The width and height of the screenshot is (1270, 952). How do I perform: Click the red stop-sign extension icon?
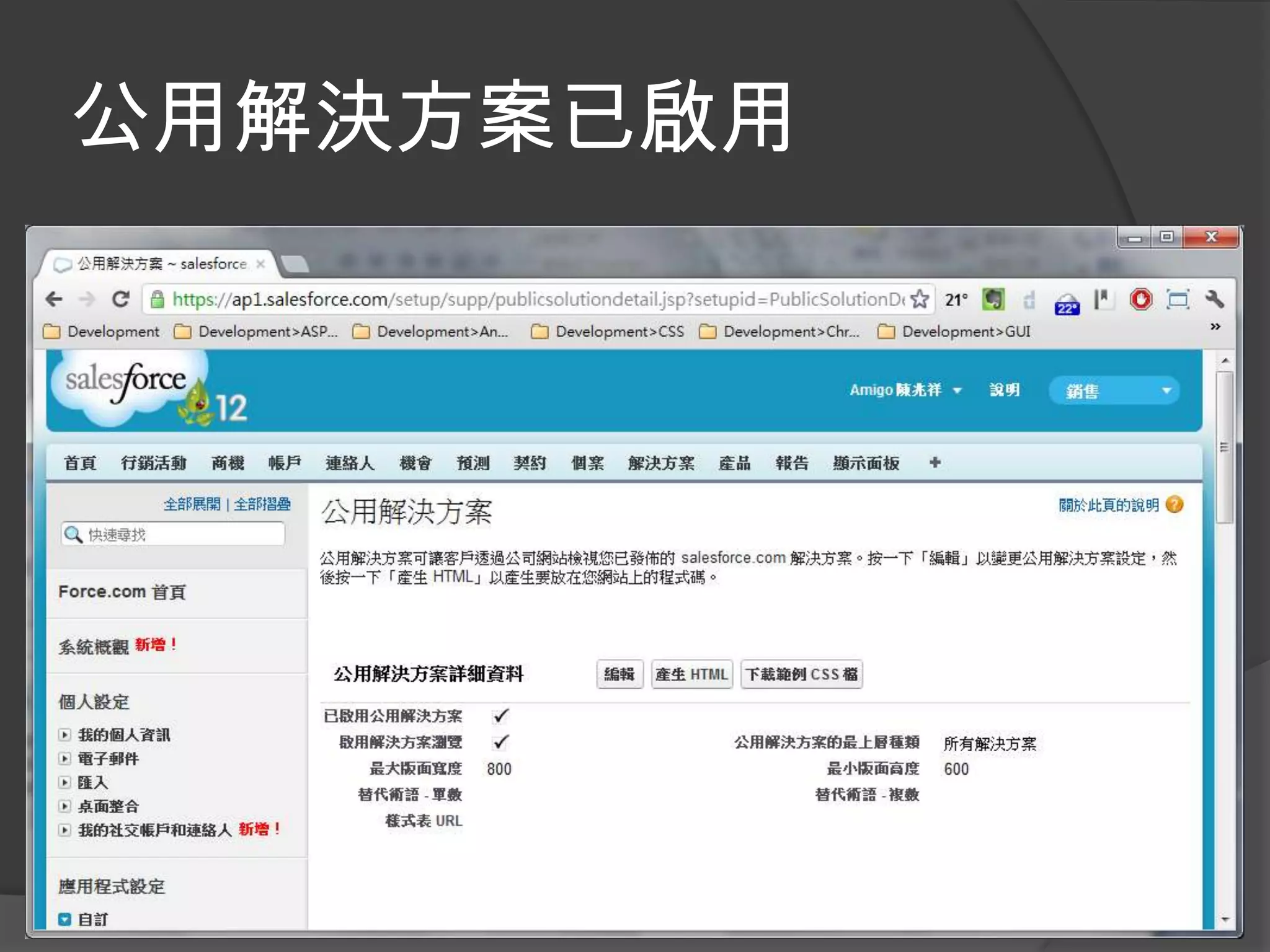click(x=1141, y=299)
